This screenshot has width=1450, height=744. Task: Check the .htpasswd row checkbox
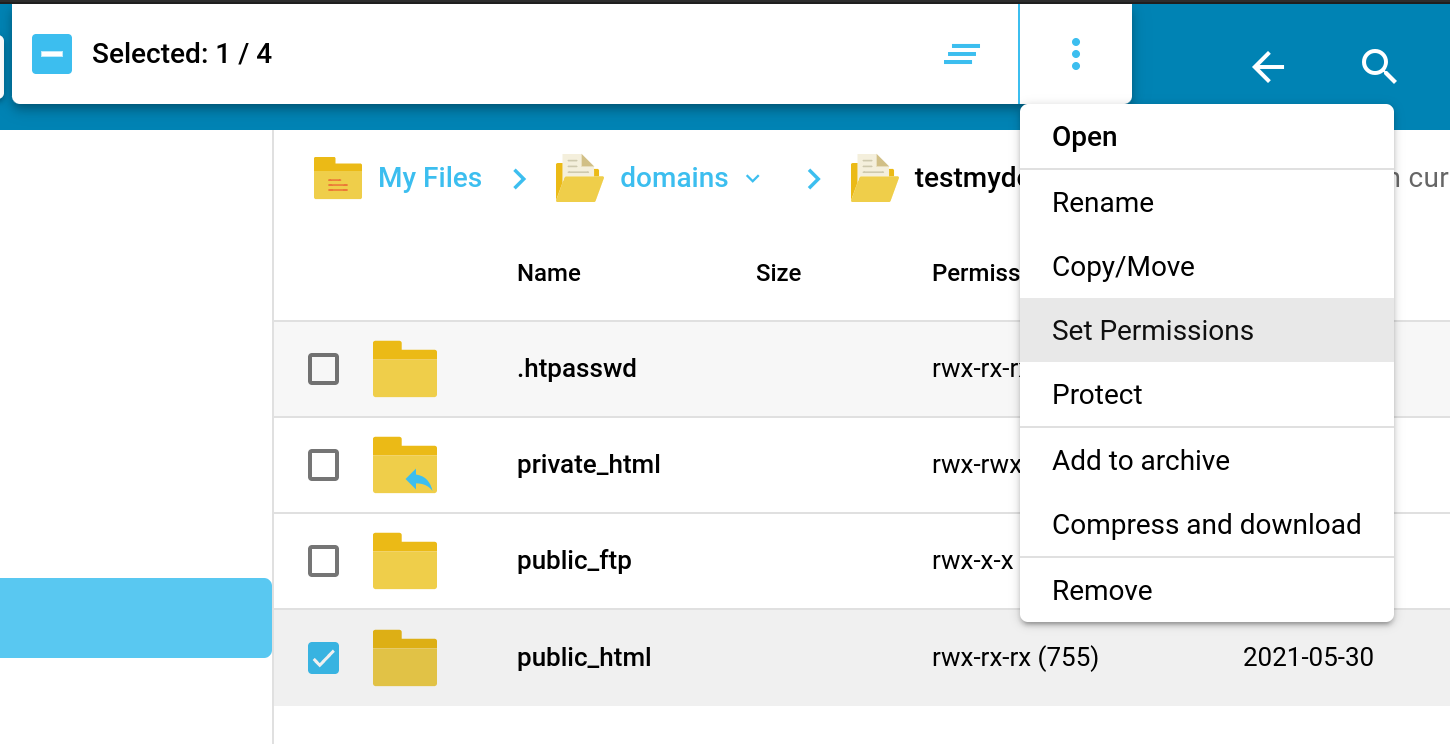coord(323,369)
